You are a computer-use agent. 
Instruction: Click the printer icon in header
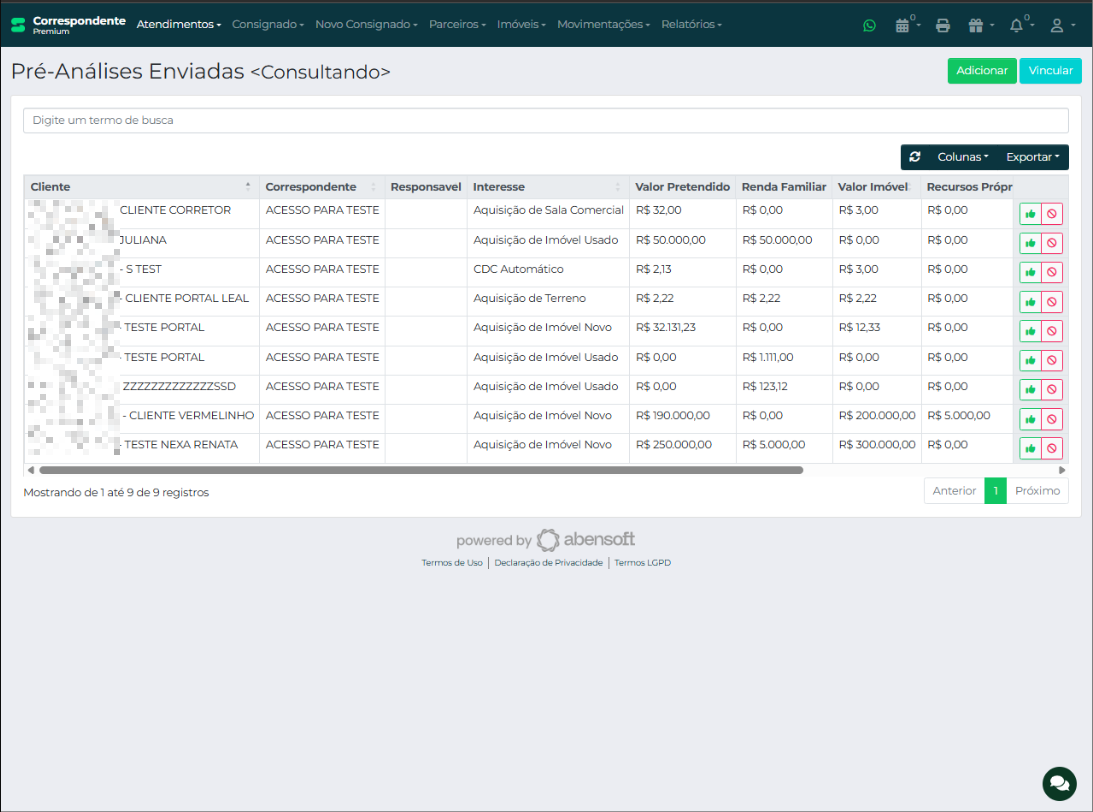pyautogui.click(x=942, y=25)
